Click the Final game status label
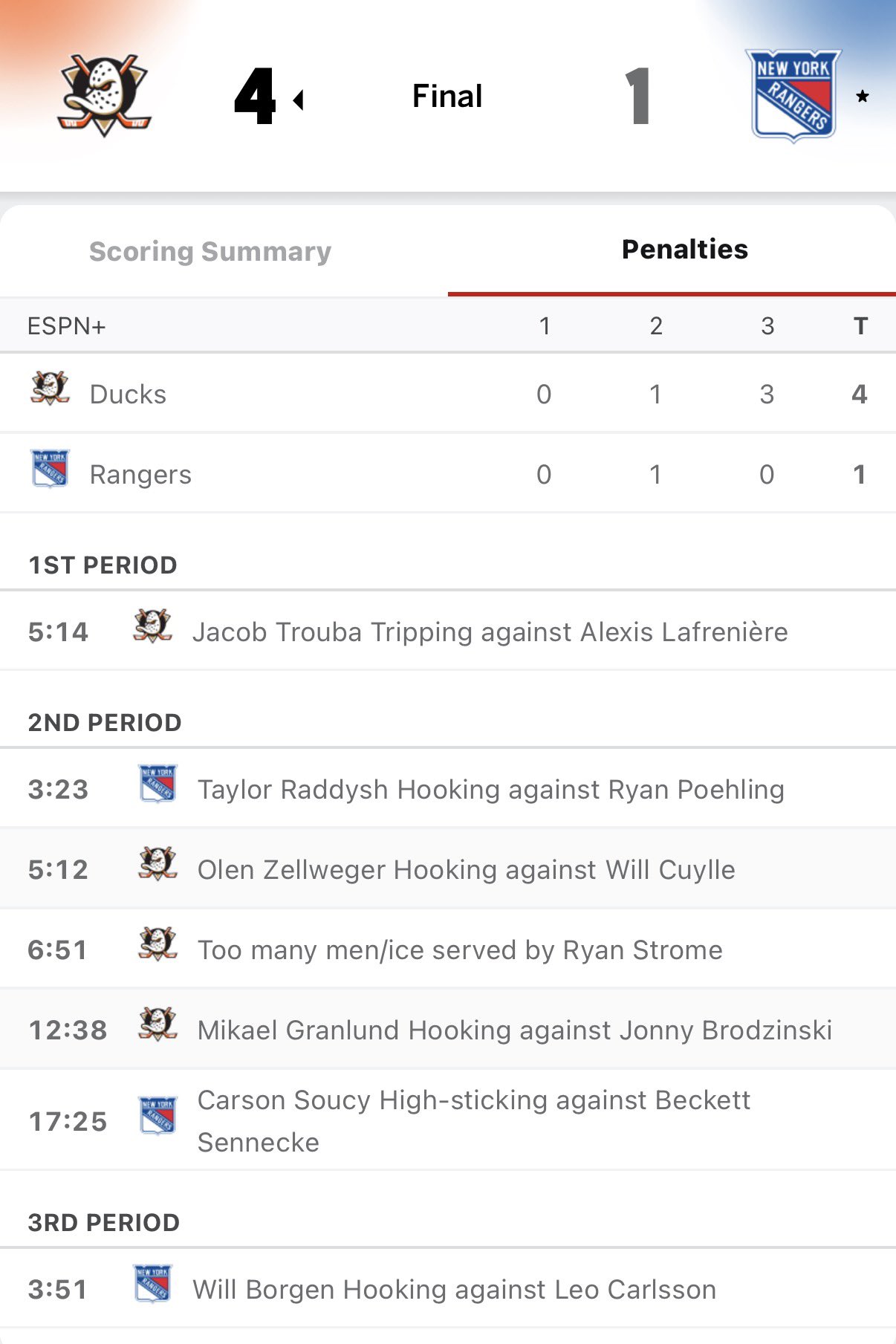Screen dimensions: 896x1344 447,96
